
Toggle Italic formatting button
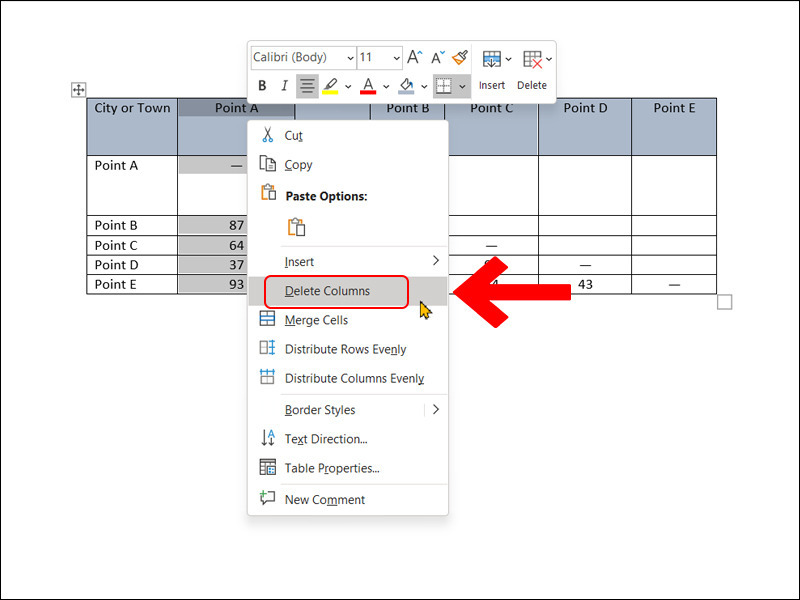[x=284, y=86]
